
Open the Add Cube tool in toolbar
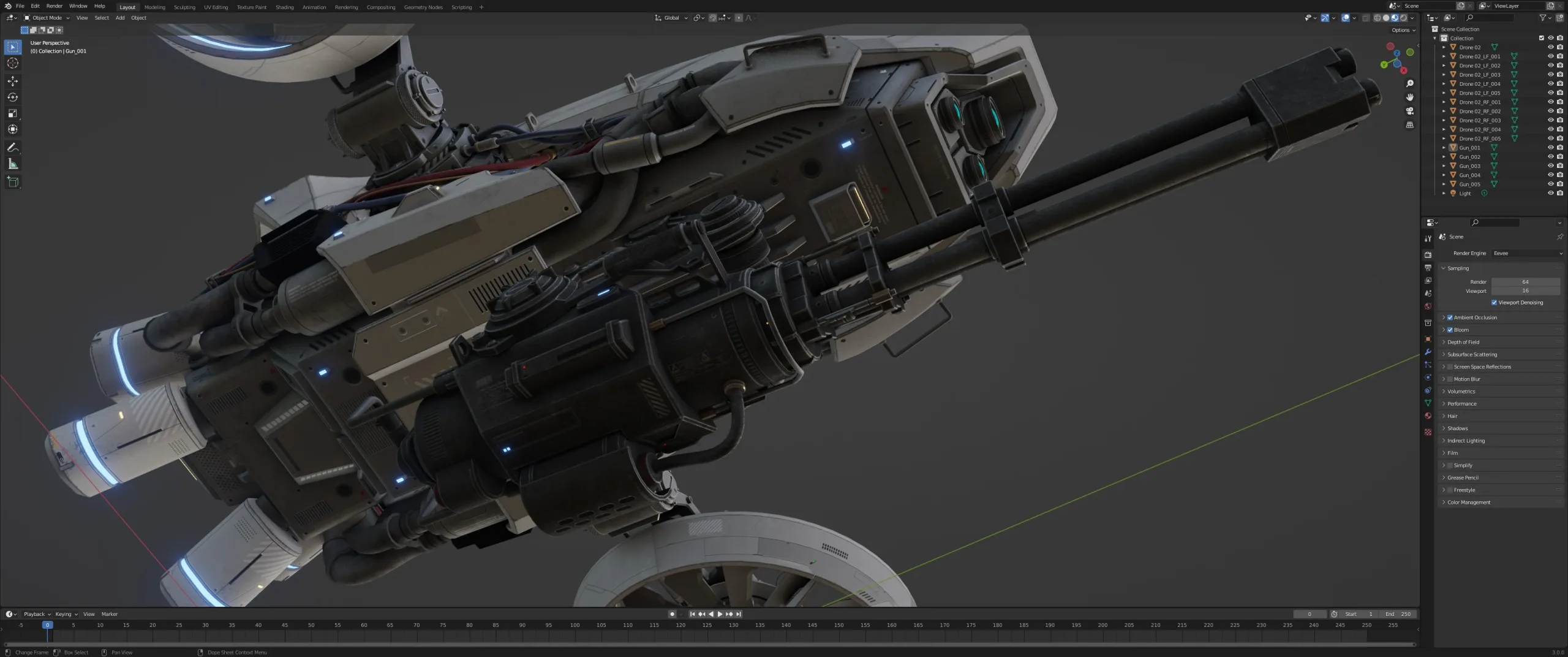pos(12,181)
